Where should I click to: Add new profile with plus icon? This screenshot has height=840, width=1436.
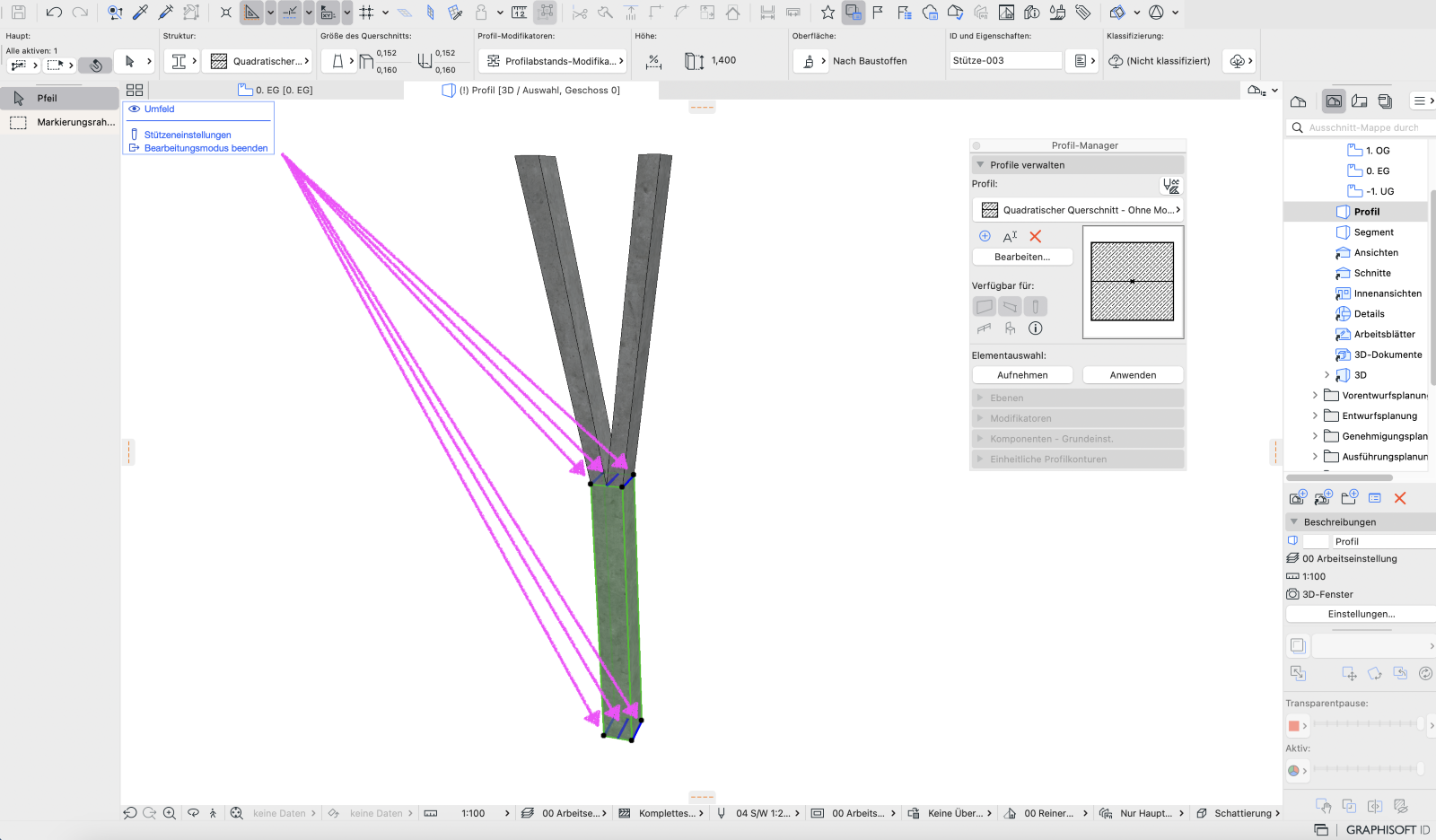click(x=985, y=236)
